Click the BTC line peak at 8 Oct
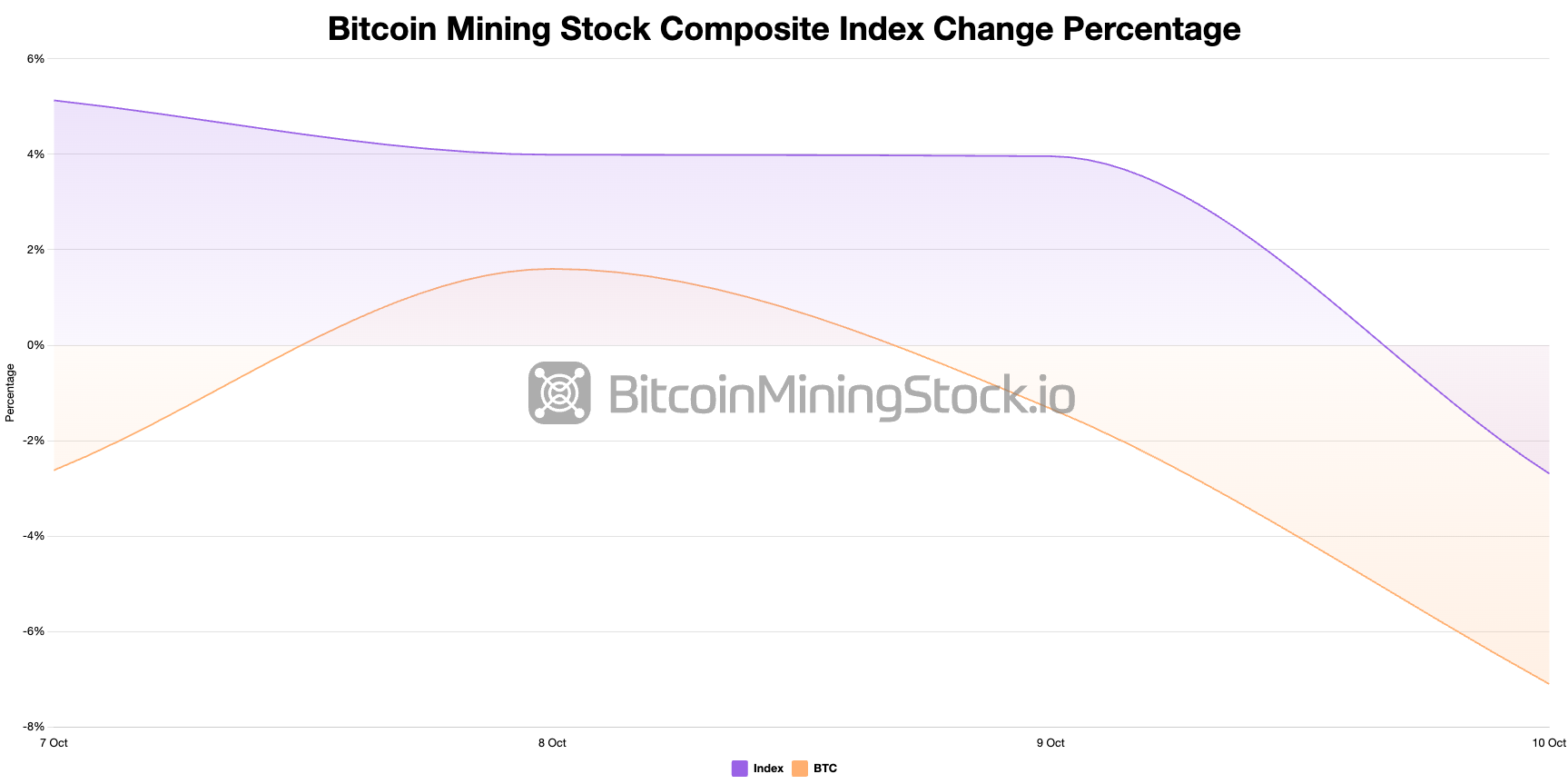Viewport: 1568px width, 784px height. 553,269
